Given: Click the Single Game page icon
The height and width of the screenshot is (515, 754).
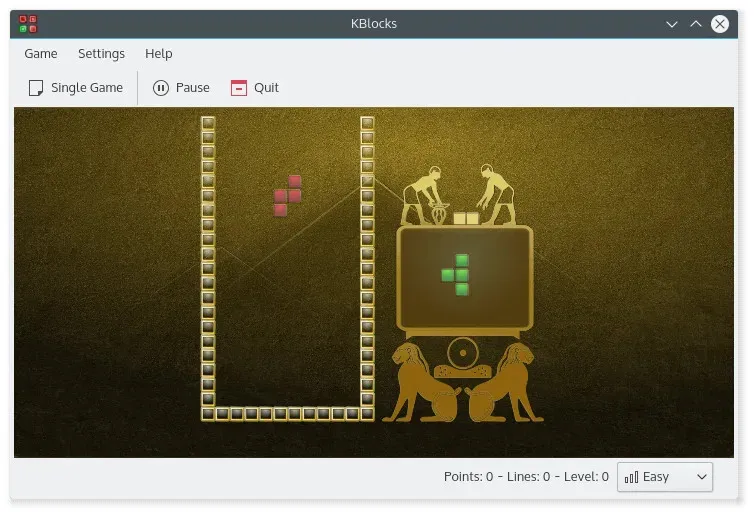Looking at the screenshot, I should 36,88.
